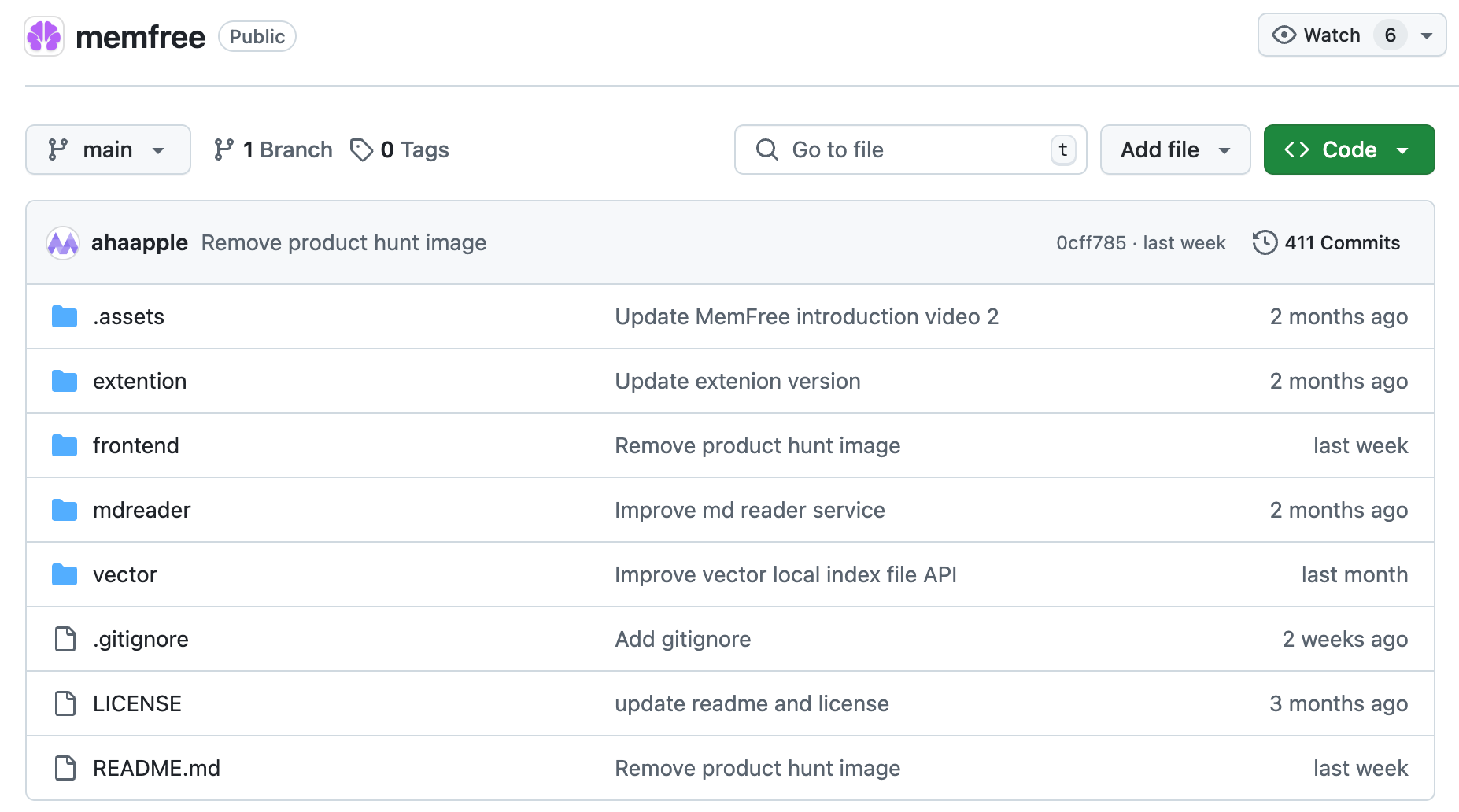Open frontend row commit Remove product hunt image
Image resolution: width=1459 pixels, height=812 pixels.
(757, 445)
